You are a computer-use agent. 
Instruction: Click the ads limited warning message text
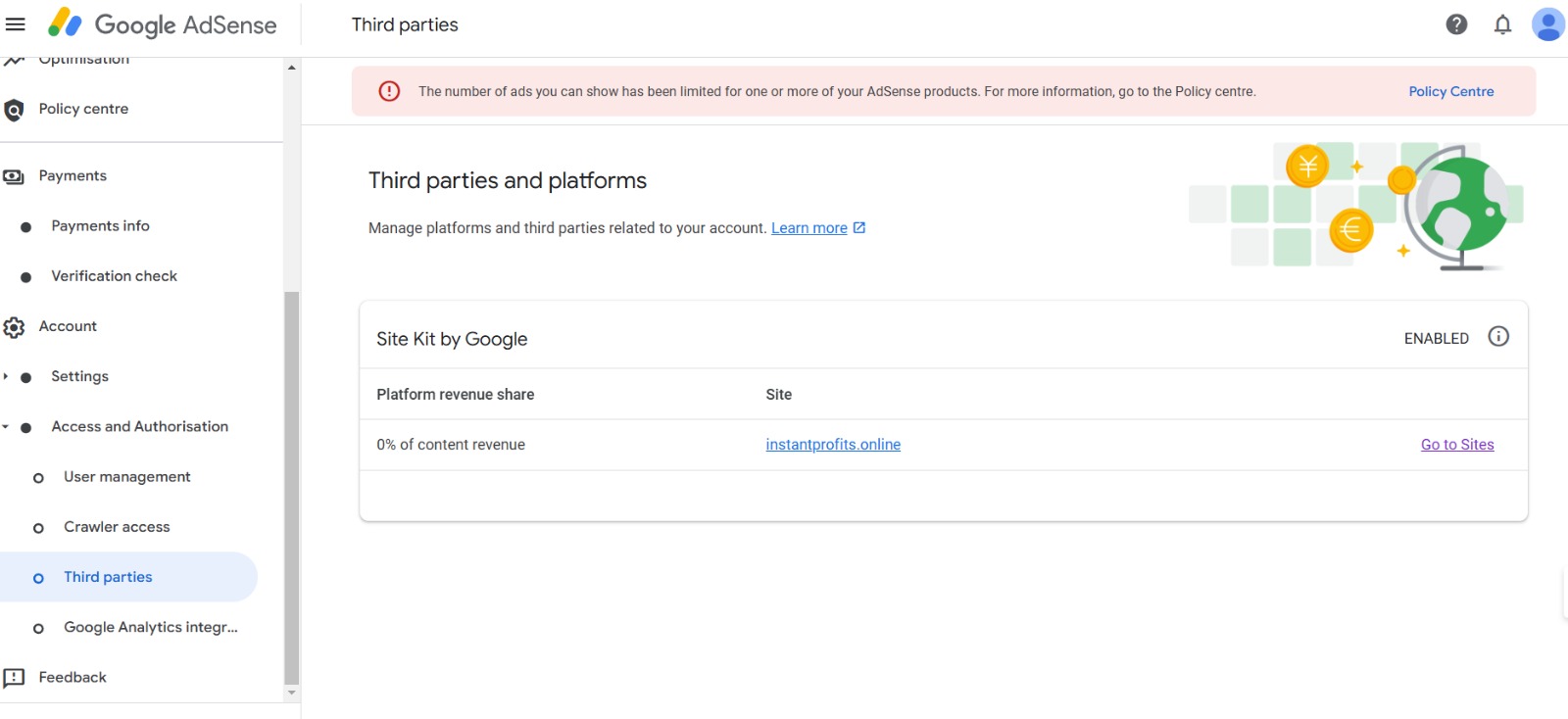pos(837,91)
